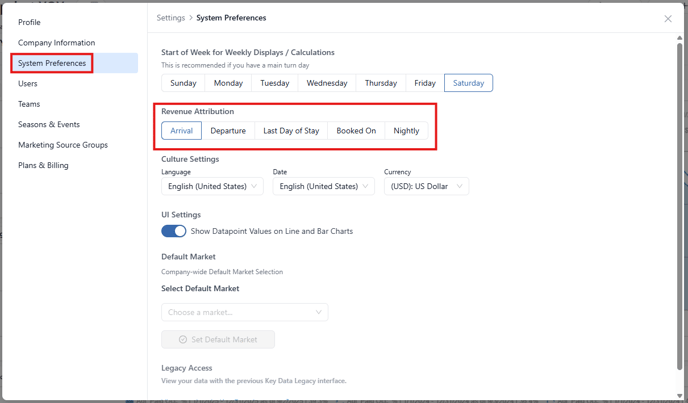Click Settings breadcrumb link
Viewport: 688px width, 403px height.
[171, 18]
